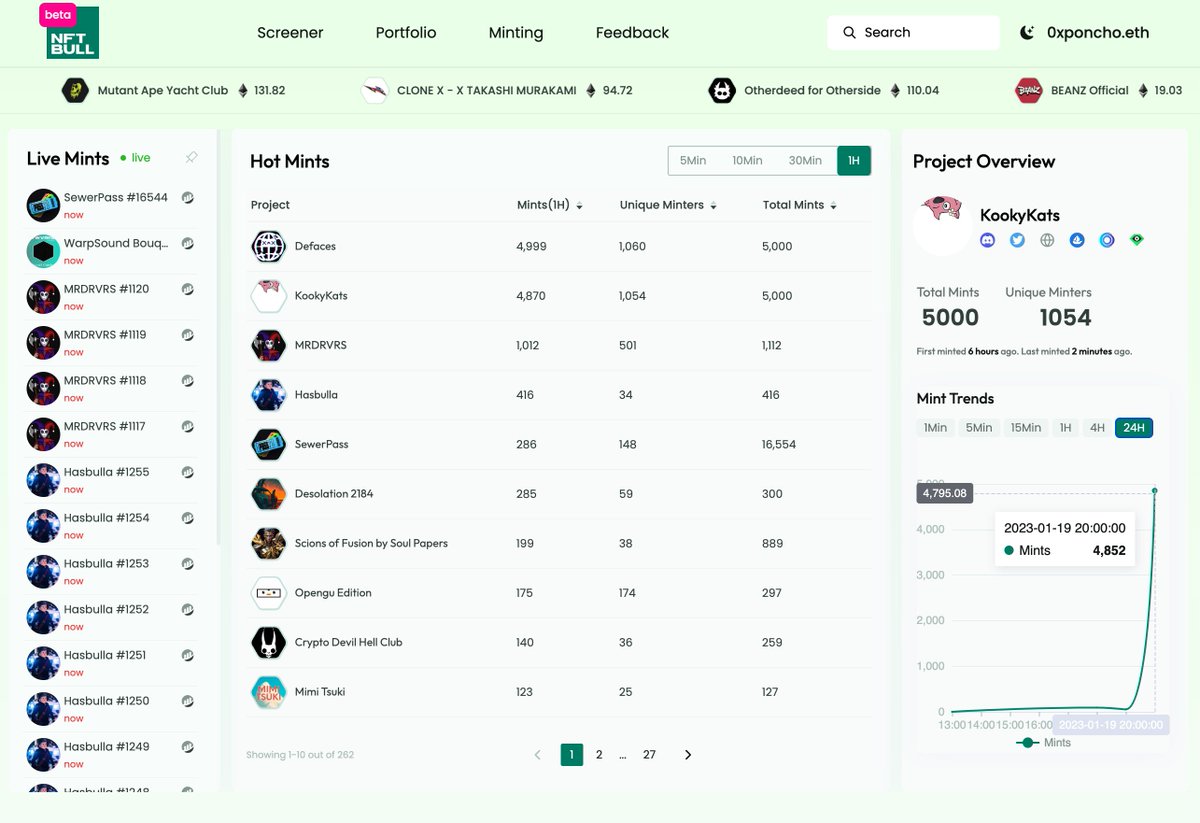1200x823 pixels.
Task: Click inside the Search field
Action: click(x=913, y=32)
